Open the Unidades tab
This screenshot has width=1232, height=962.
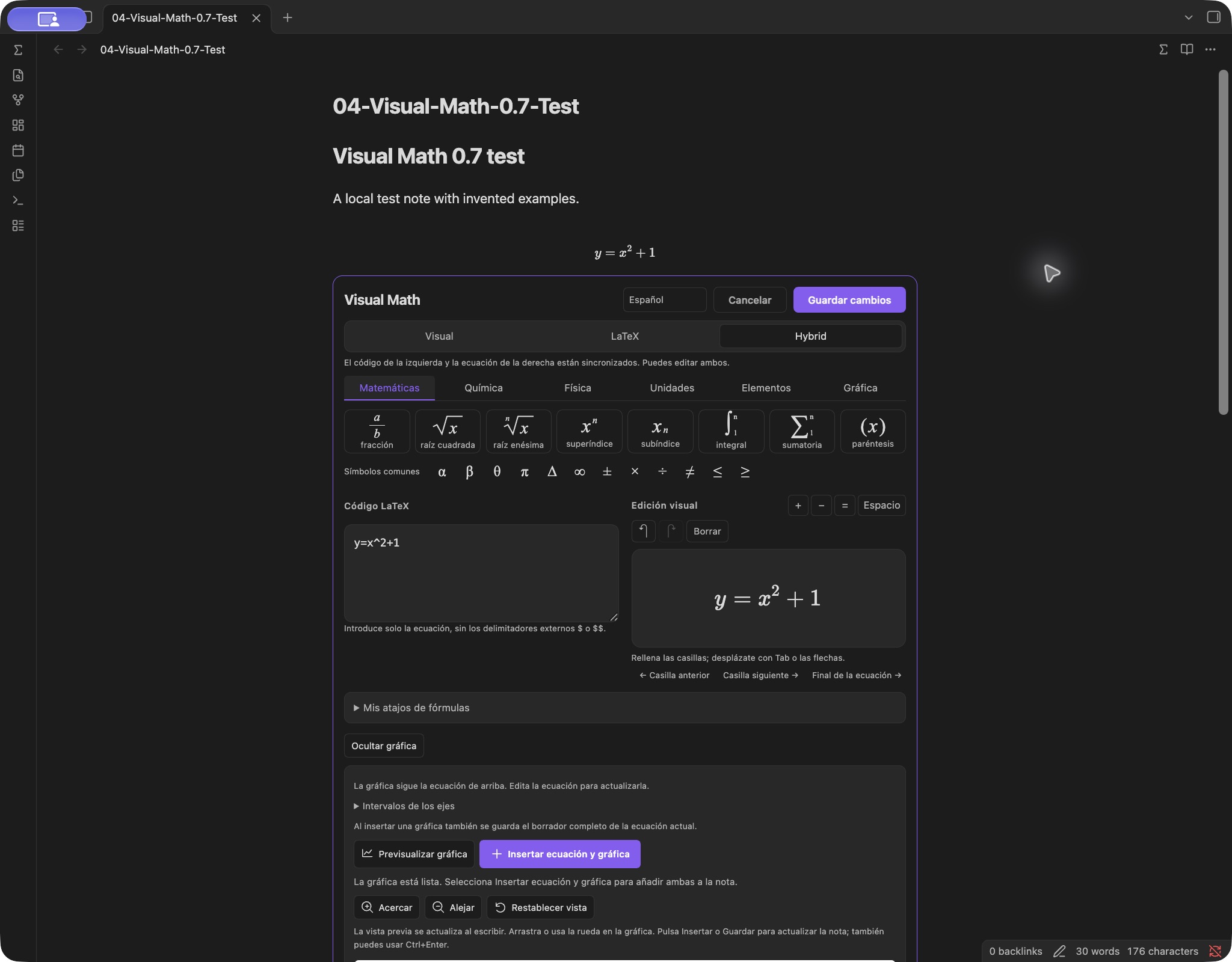pyautogui.click(x=672, y=388)
